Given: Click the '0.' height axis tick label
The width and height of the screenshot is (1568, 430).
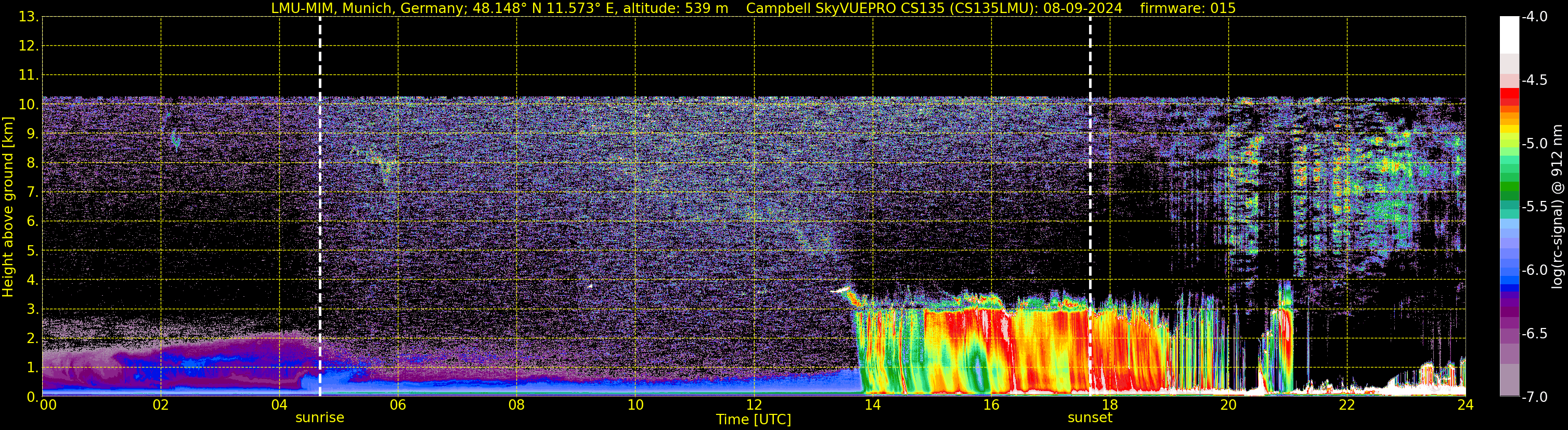Looking at the screenshot, I should coord(33,397).
